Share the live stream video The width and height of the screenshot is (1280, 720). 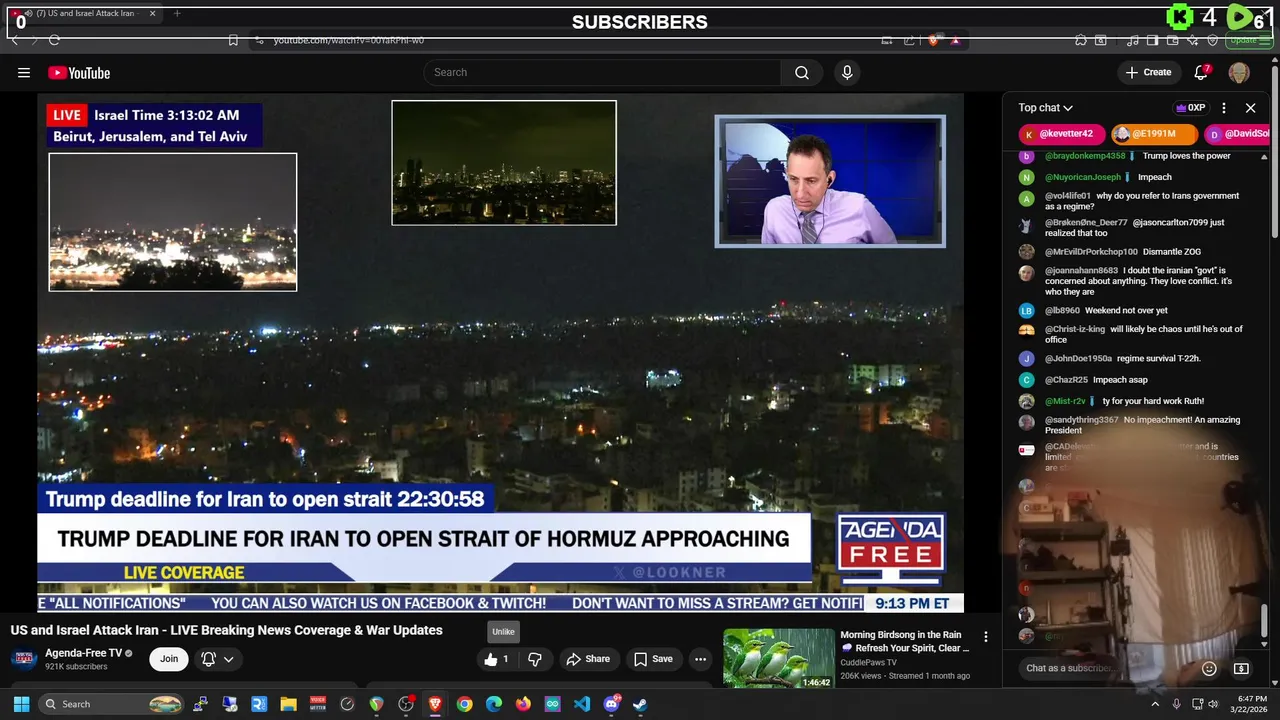point(588,659)
